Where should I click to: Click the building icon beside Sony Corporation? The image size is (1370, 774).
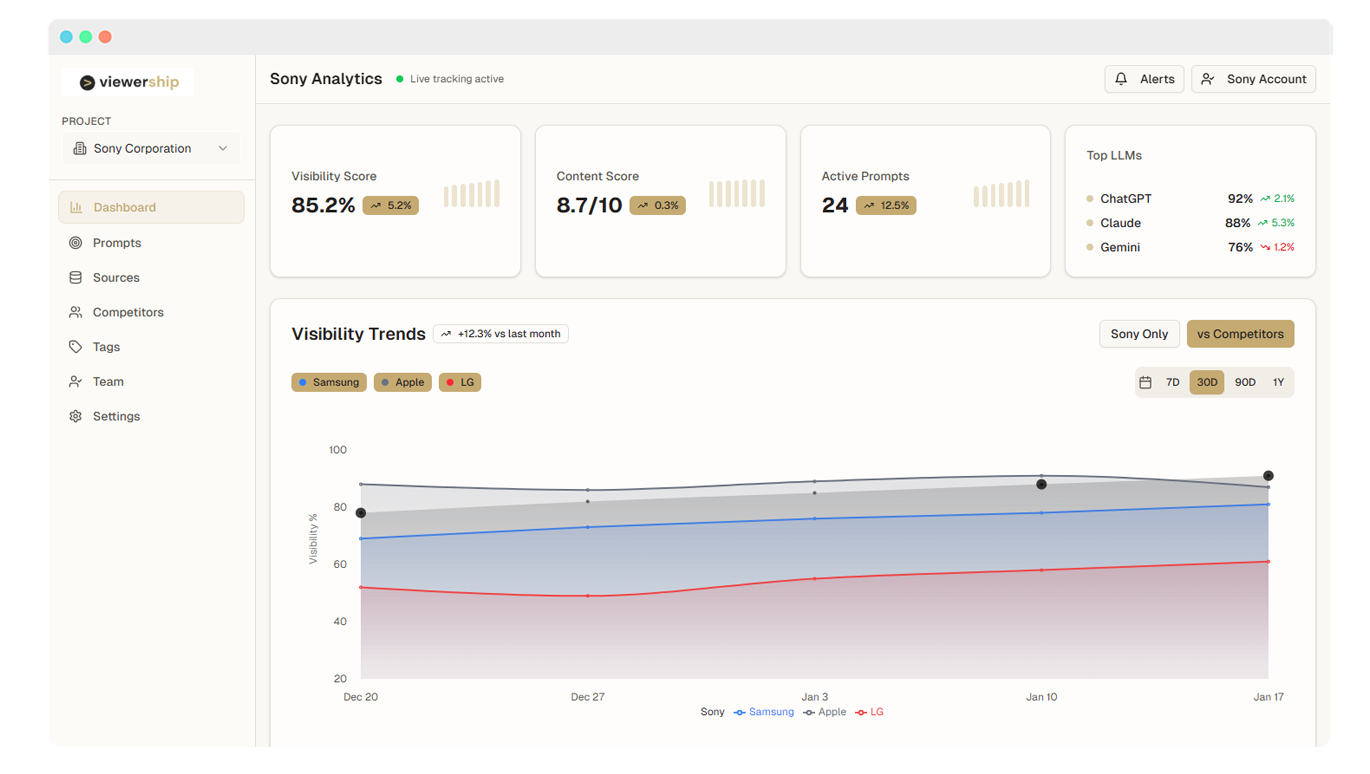point(80,148)
